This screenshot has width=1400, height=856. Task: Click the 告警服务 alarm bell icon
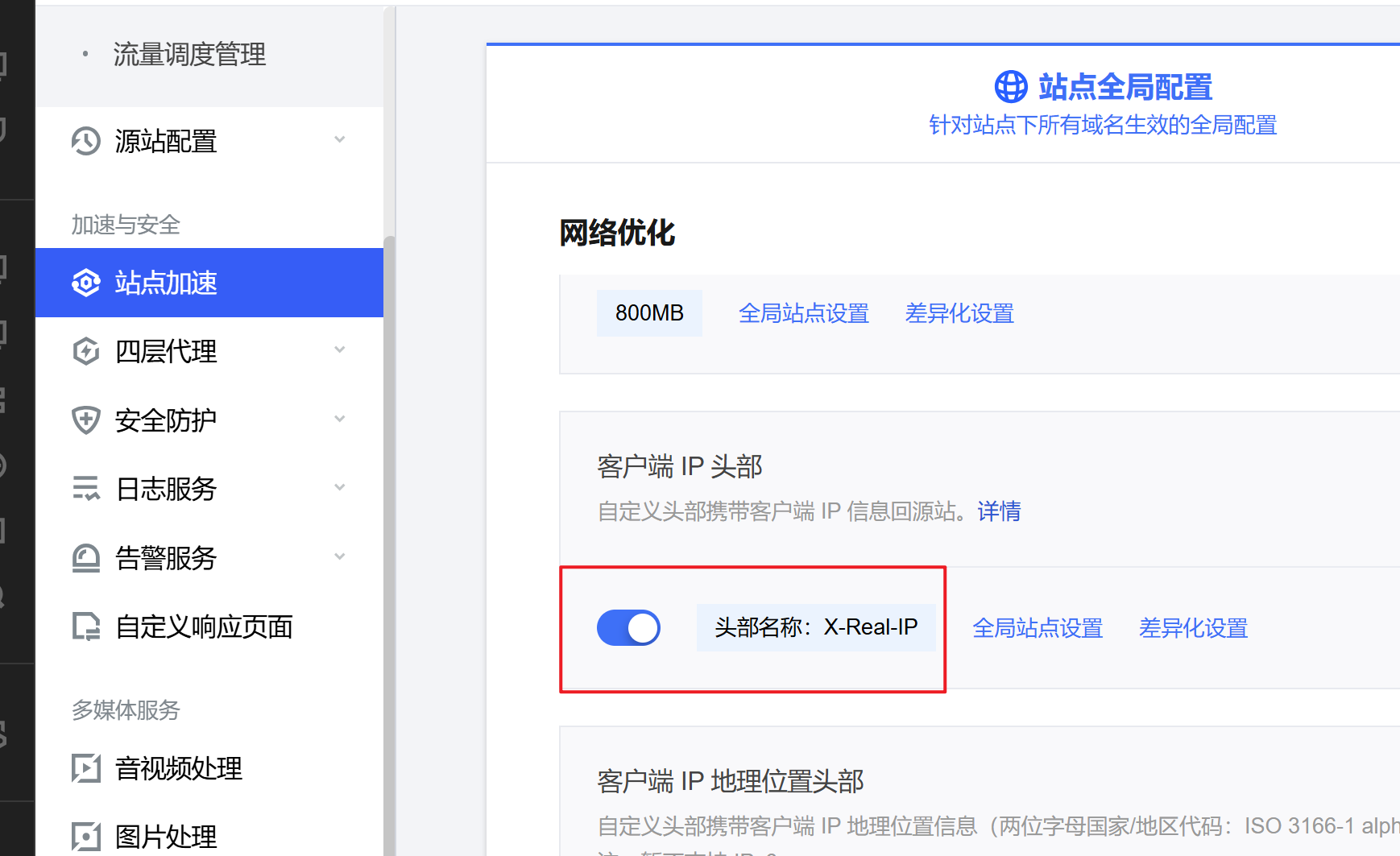(x=86, y=557)
